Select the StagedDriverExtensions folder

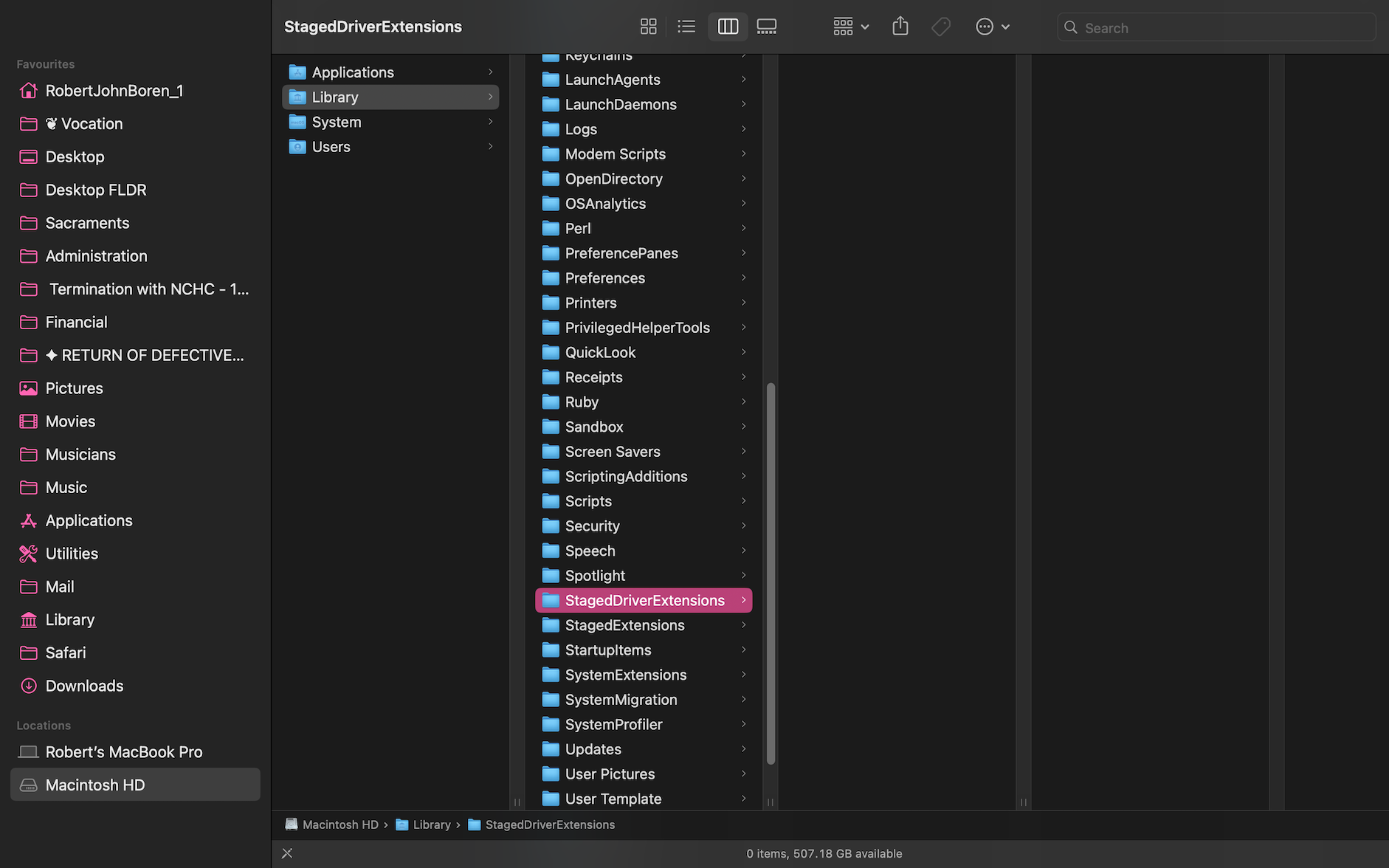[644, 601]
